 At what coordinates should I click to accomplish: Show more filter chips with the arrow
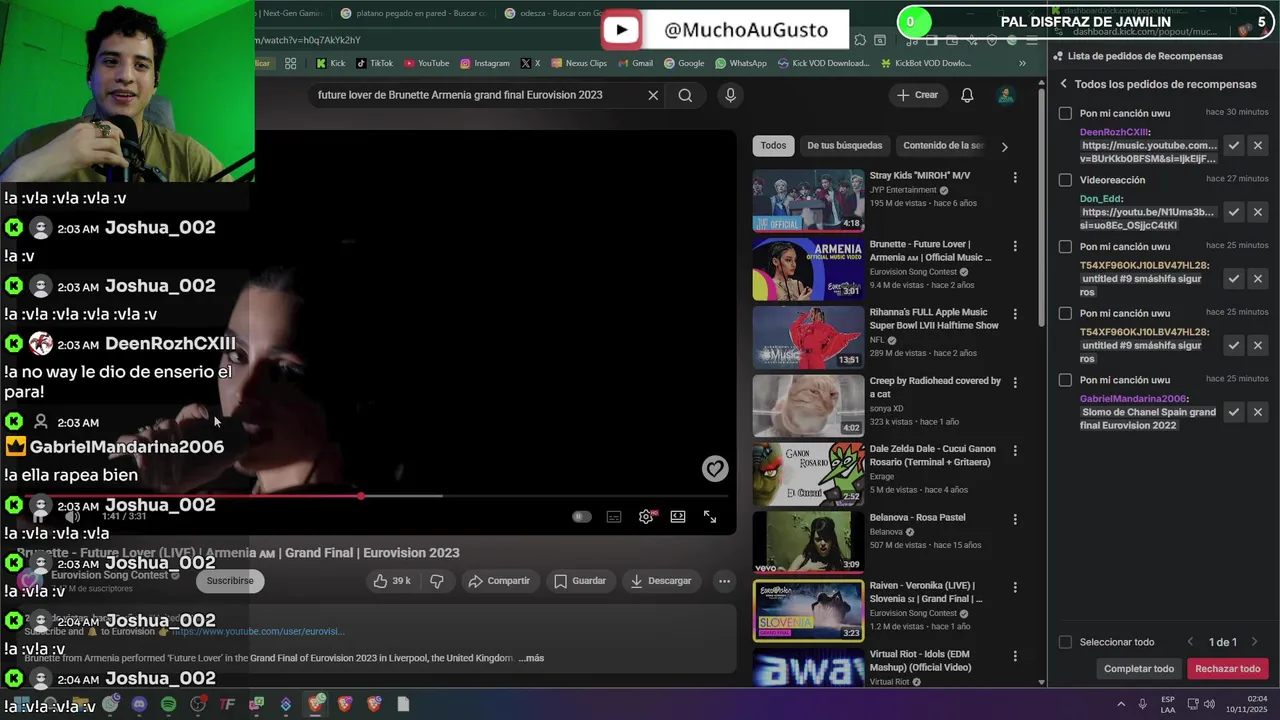coord(1004,146)
